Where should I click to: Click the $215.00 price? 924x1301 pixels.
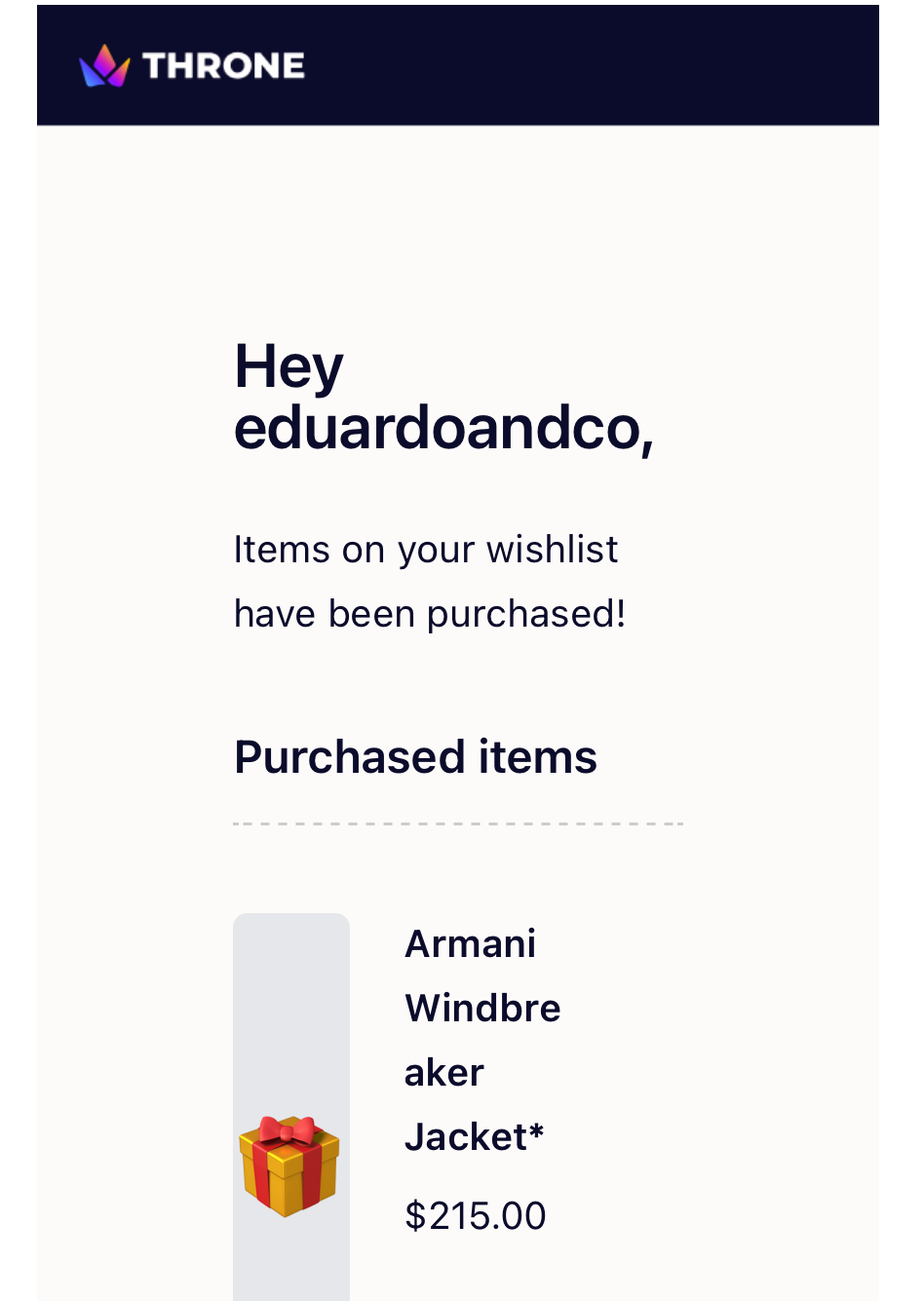pyautogui.click(x=475, y=1215)
